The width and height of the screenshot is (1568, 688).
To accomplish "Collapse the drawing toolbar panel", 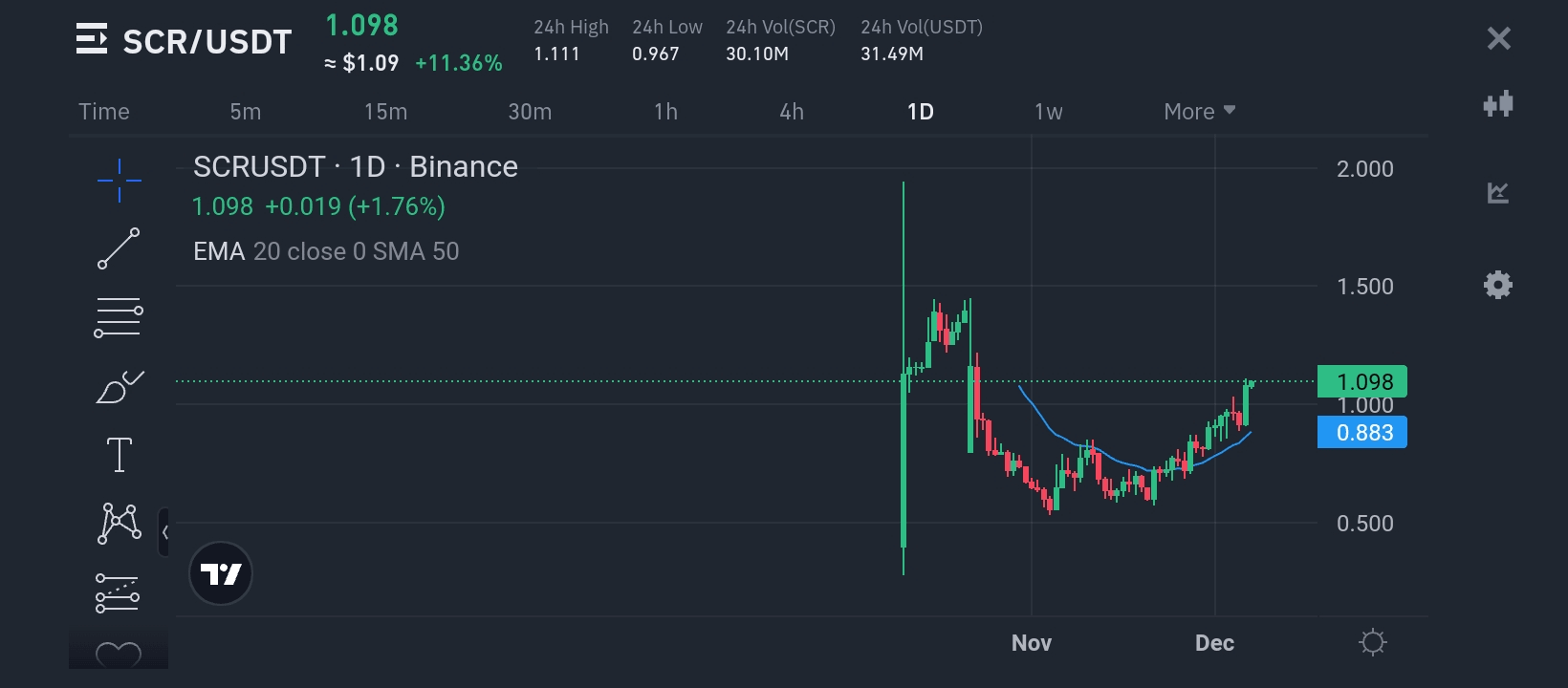I will [164, 532].
